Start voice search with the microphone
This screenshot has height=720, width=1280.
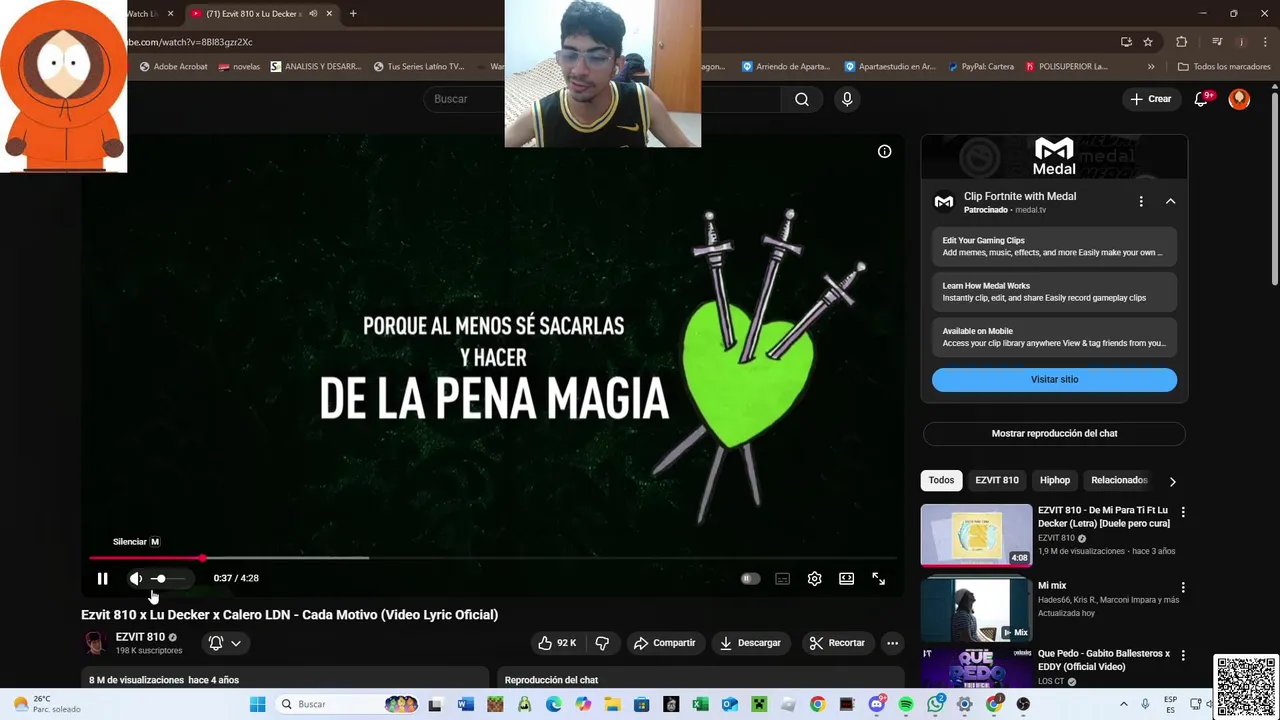click(x=847, y=99)
